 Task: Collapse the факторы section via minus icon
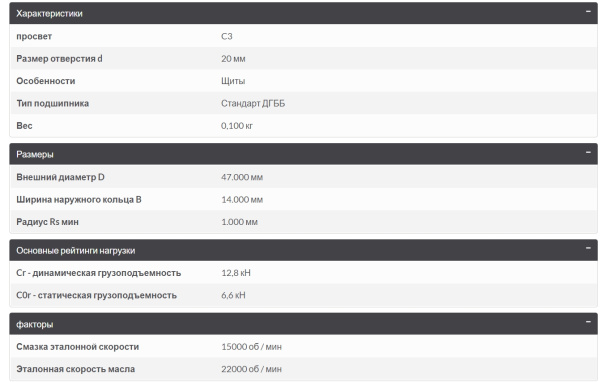click(588, 322)
